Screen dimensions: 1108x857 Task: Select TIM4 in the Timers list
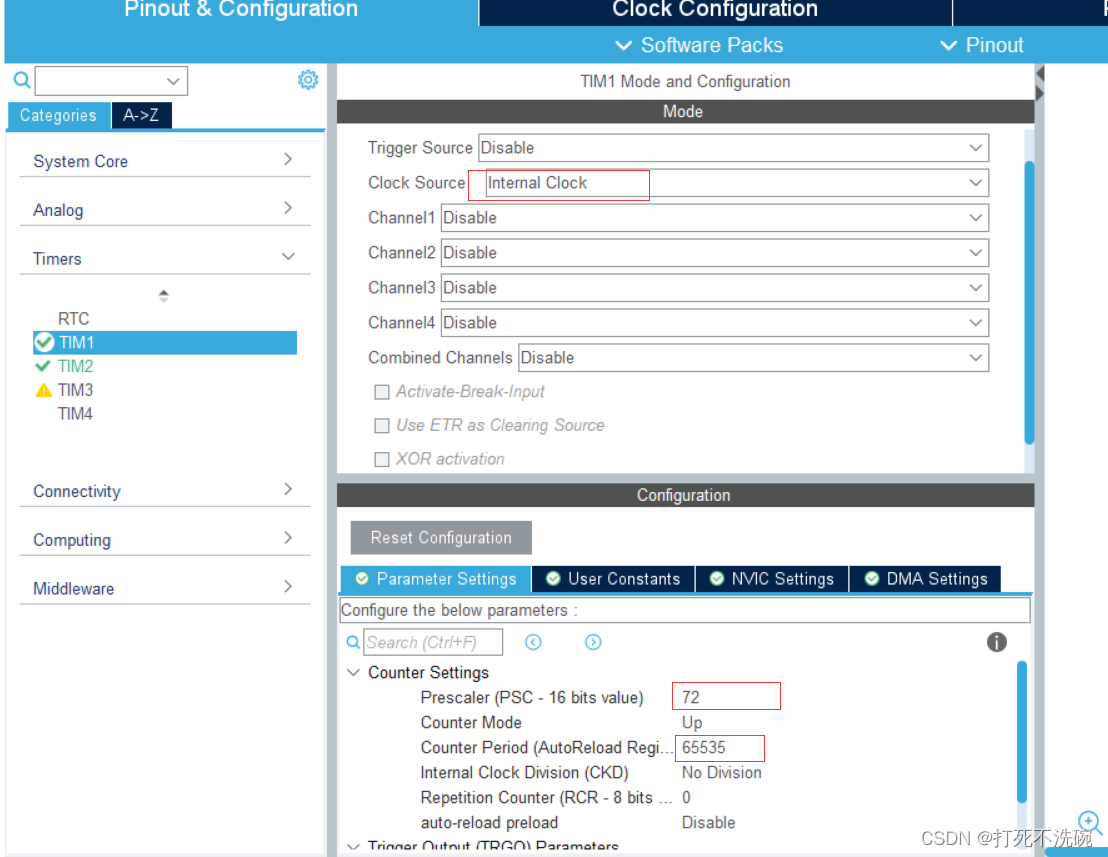pyautogui.click(x=76, y=414)
